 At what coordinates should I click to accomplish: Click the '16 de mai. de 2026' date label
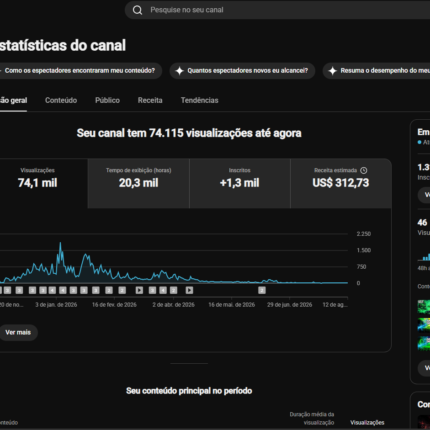[232, 305]
